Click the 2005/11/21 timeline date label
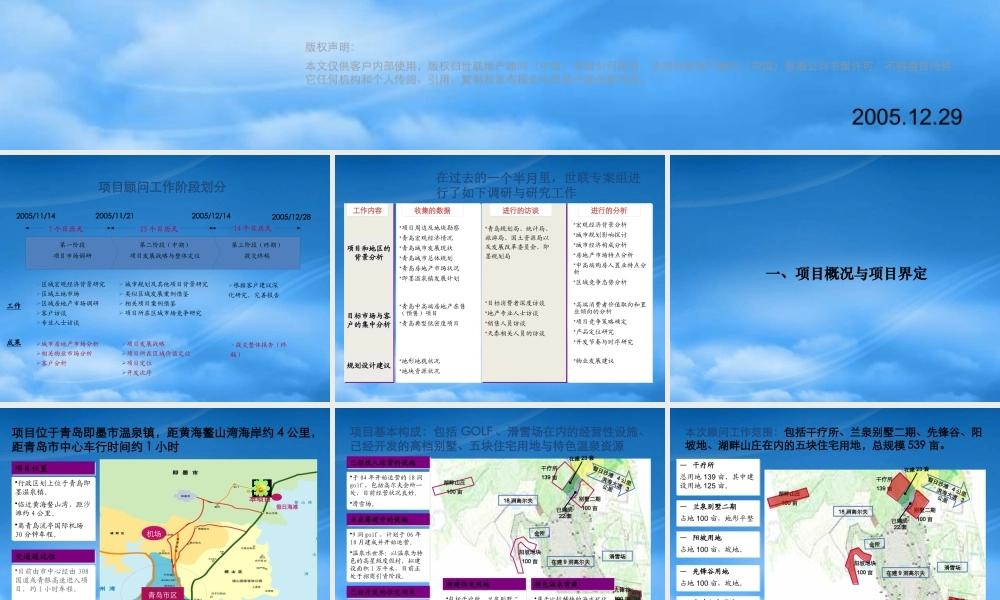 [115, 217]
